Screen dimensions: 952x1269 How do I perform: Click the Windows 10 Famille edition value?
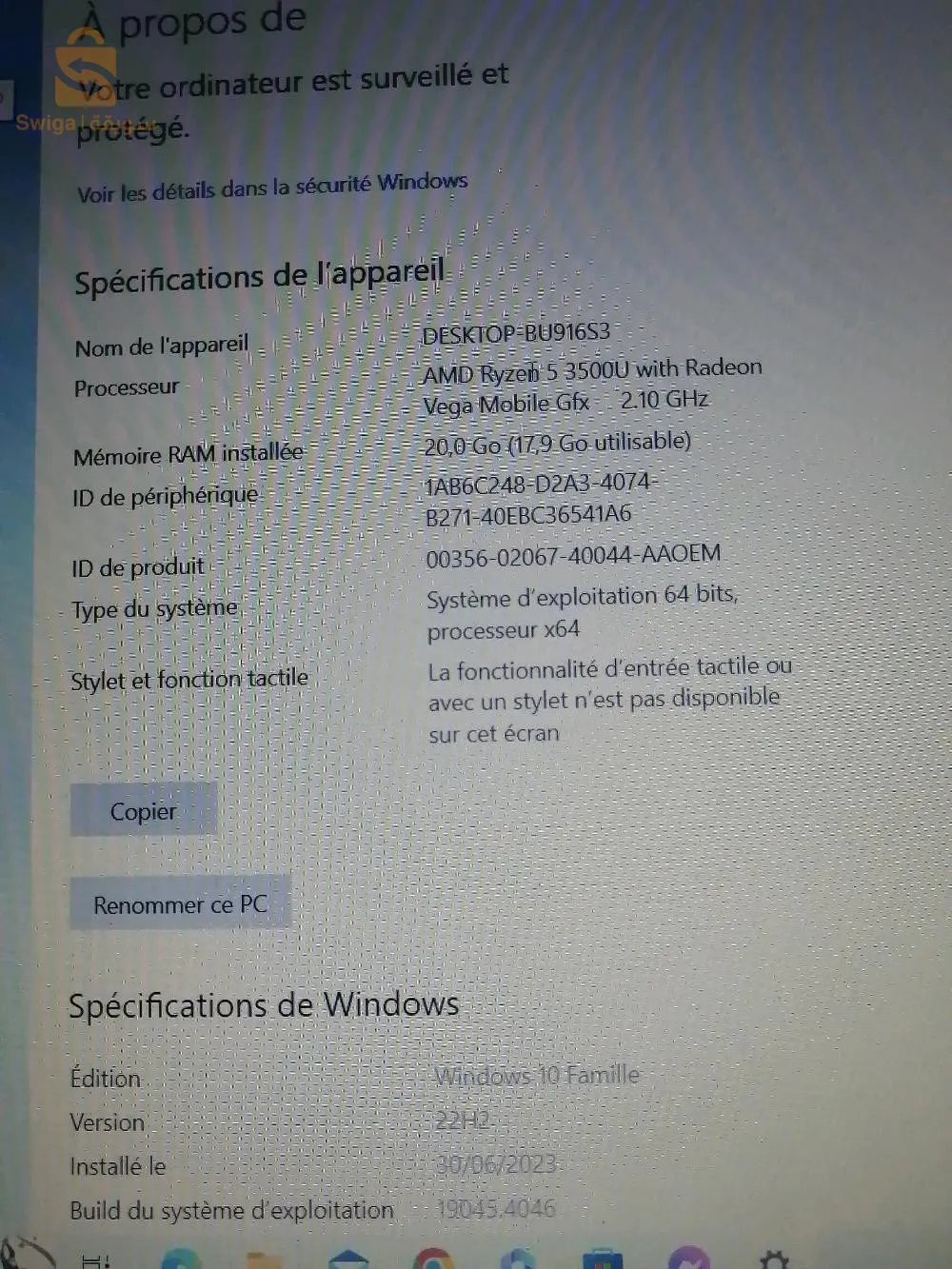537,1076
